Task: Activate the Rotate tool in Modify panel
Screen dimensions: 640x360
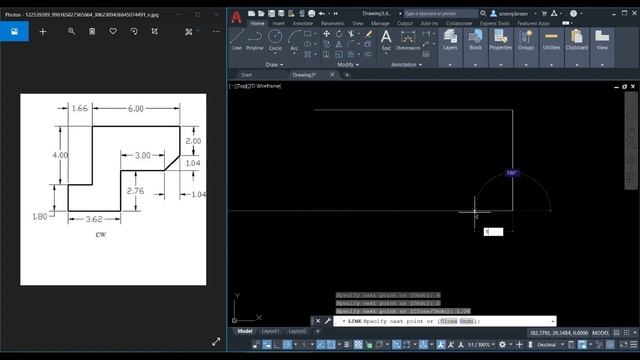Action: click(339, 34)
